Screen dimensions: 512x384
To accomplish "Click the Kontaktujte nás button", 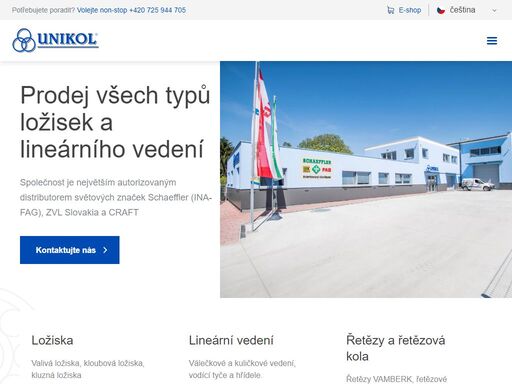I will click(x=70, y=250).
